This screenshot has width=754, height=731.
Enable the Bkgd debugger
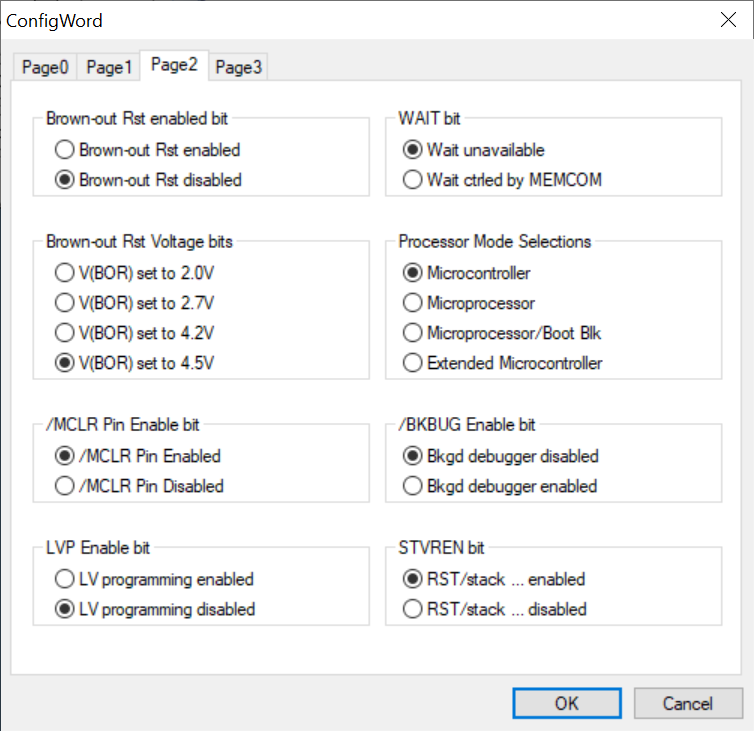[x=500, y=486]
